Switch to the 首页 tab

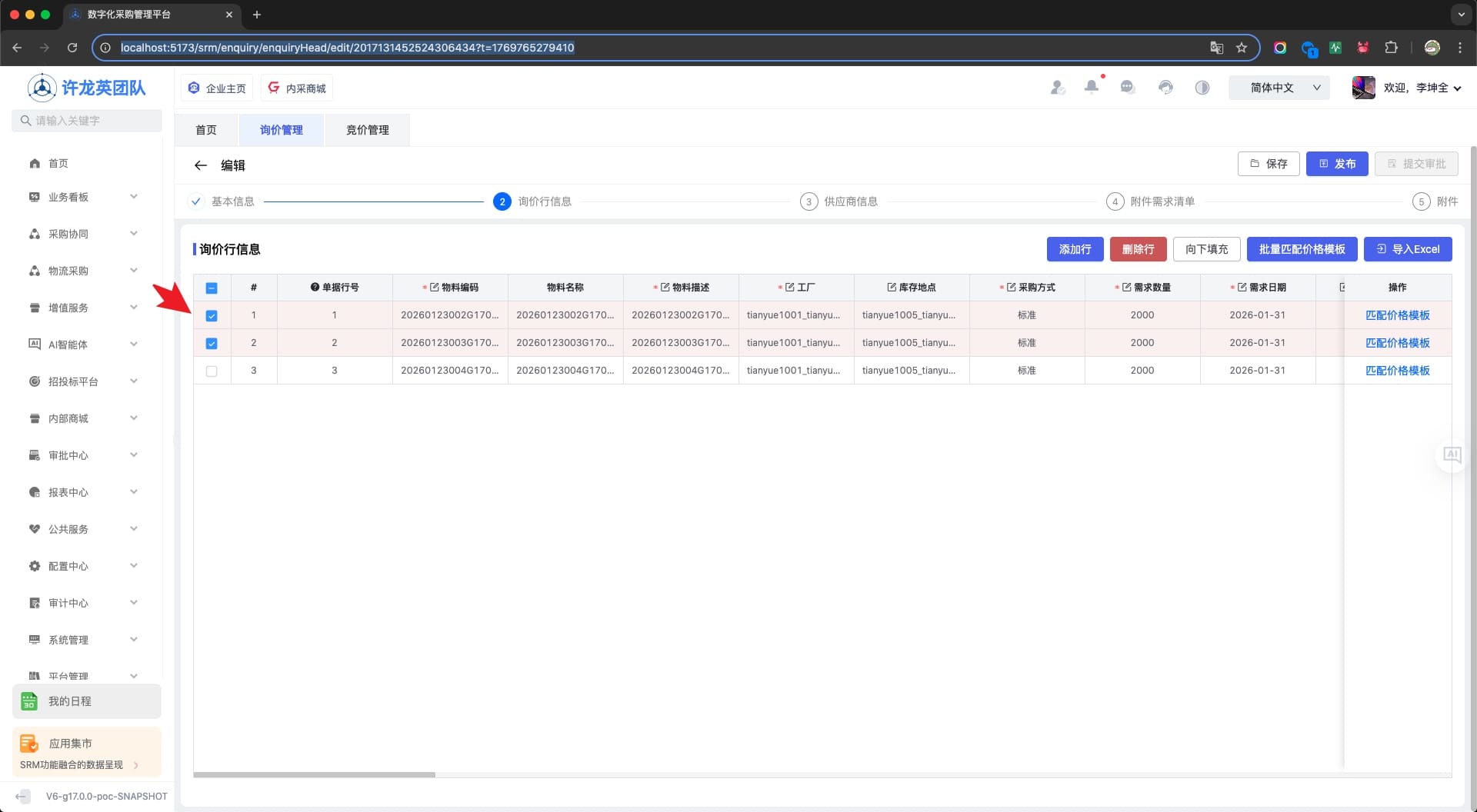point(206,130)
